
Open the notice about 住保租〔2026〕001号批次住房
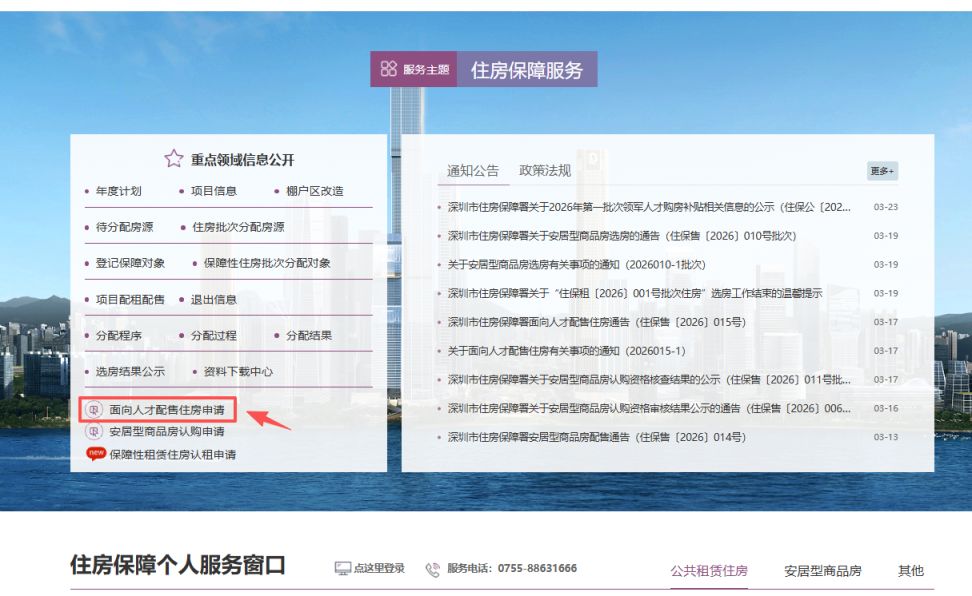(x=628, y=294)
